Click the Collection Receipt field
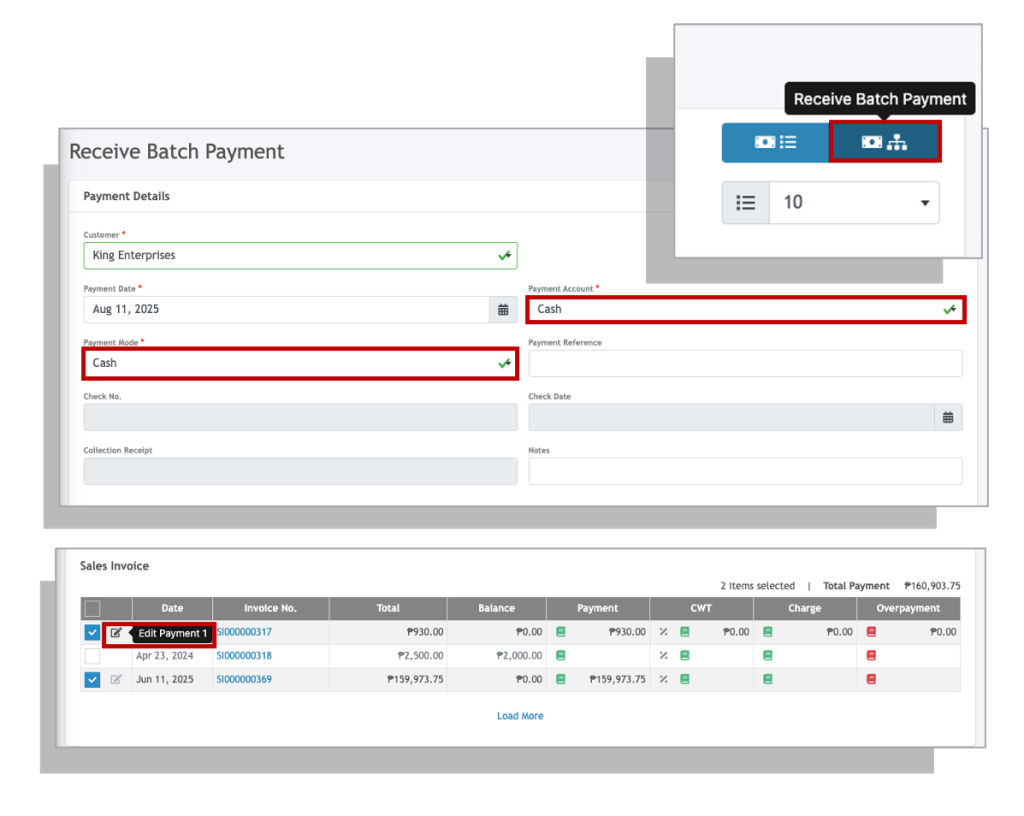Viewport: 1024px width, 816px height. click(300, 471)
